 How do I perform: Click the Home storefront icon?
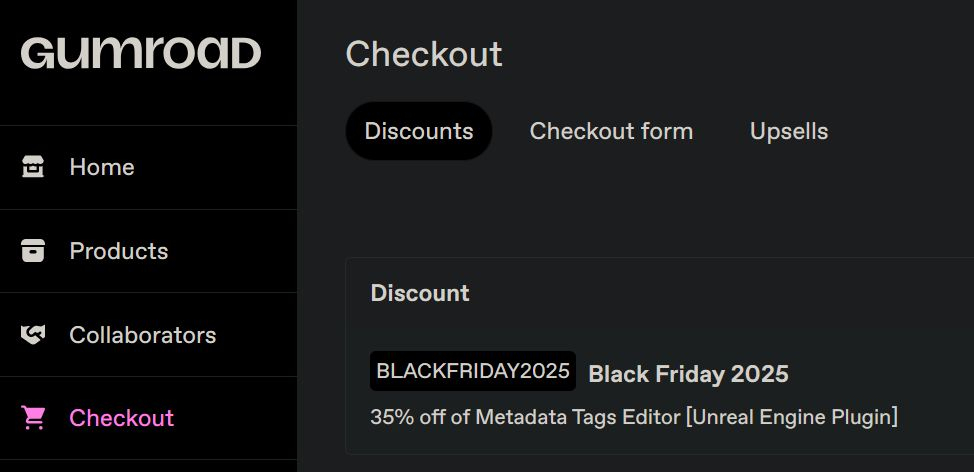(x=34, y=167)
